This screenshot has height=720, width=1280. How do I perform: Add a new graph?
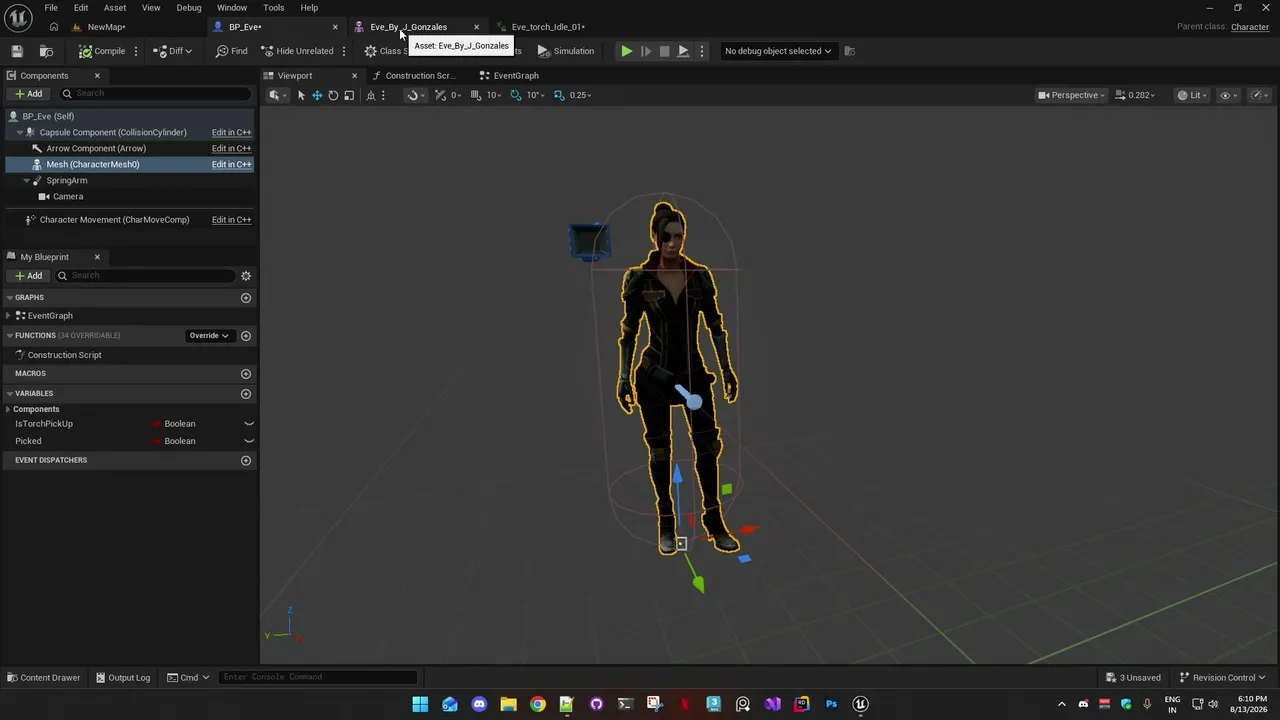click(246, 298)
